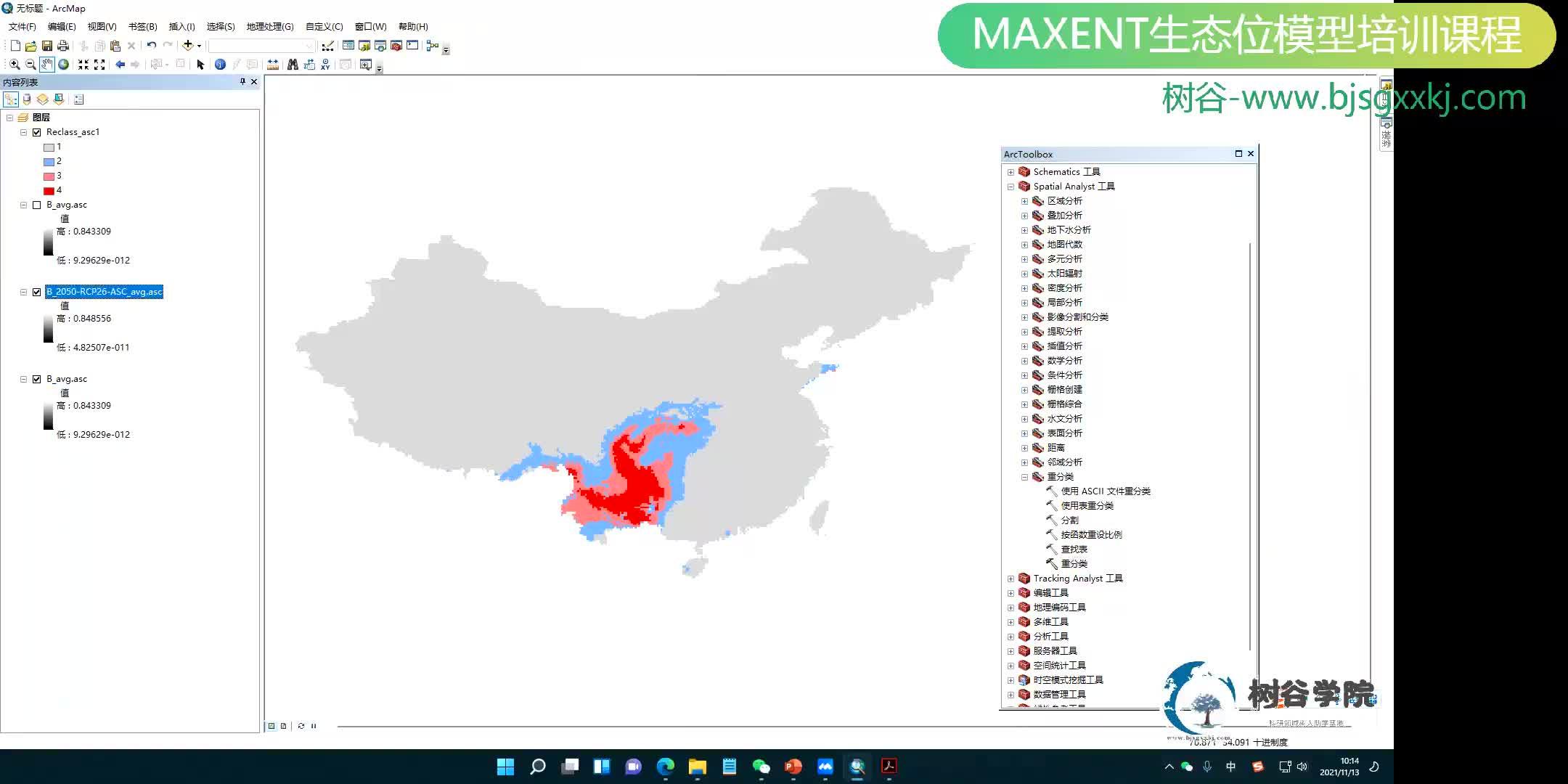Open Go To XY tool
This screenshot has height=784, width=1568.
click(325, 65)
